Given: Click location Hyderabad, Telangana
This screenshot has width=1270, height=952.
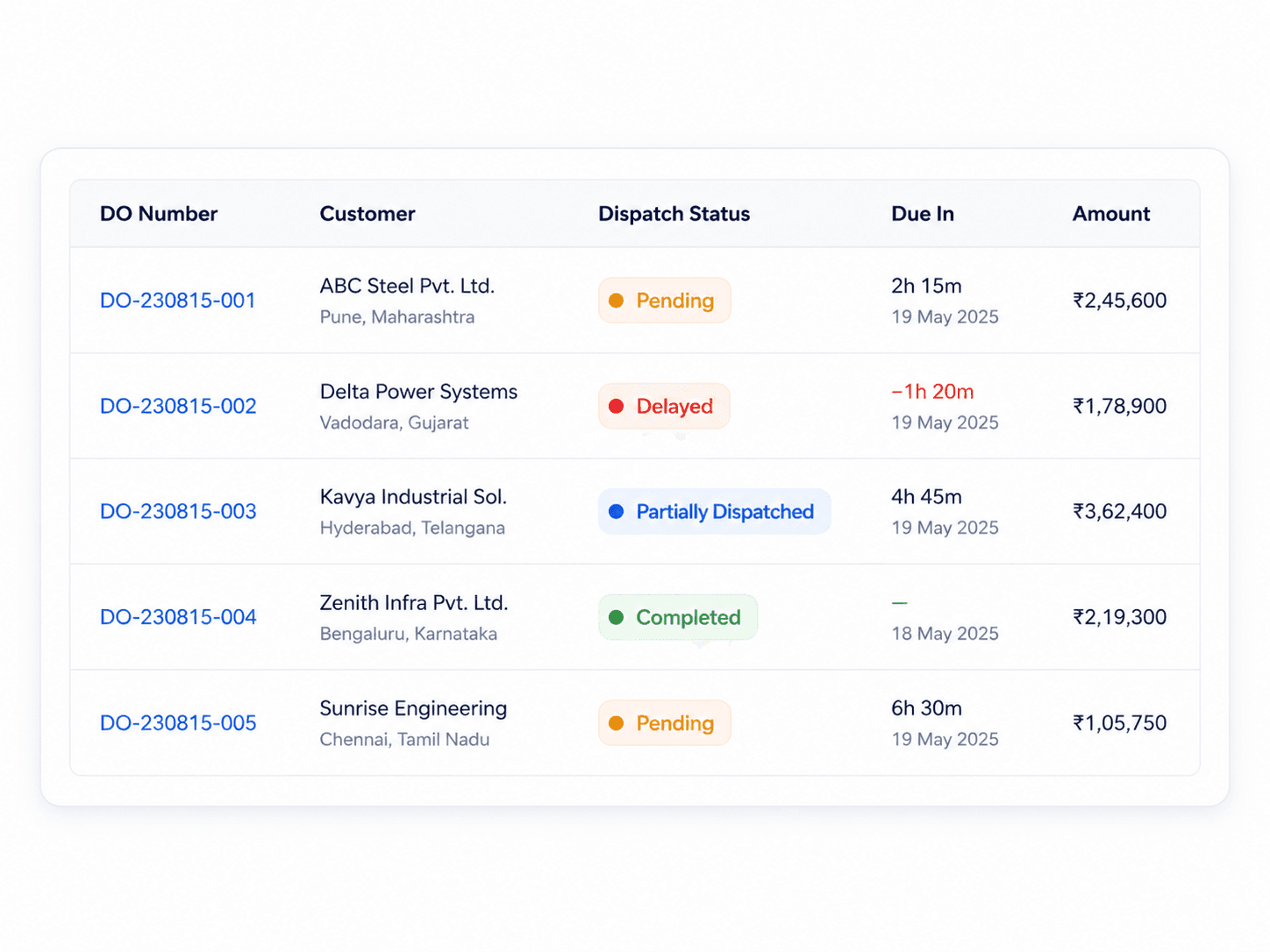Looking at the screenshot, I should [x=412, y=528].
